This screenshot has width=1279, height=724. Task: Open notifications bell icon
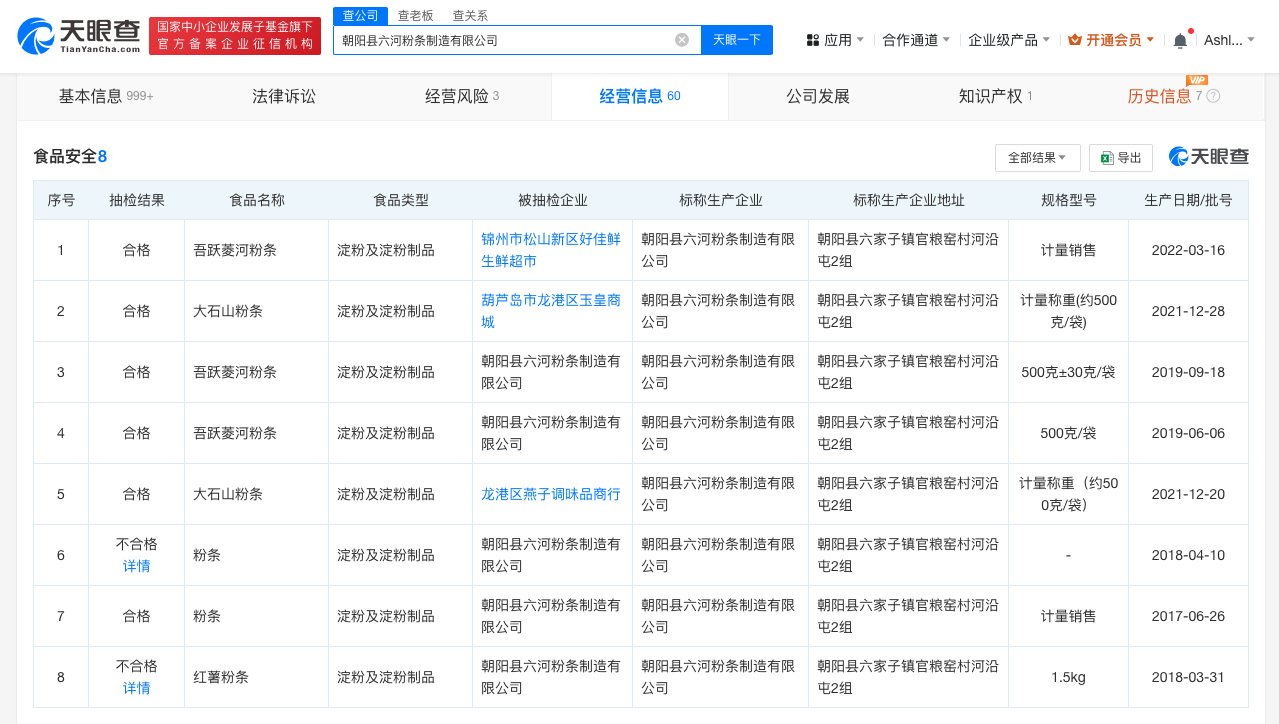tap(1180, 40)
